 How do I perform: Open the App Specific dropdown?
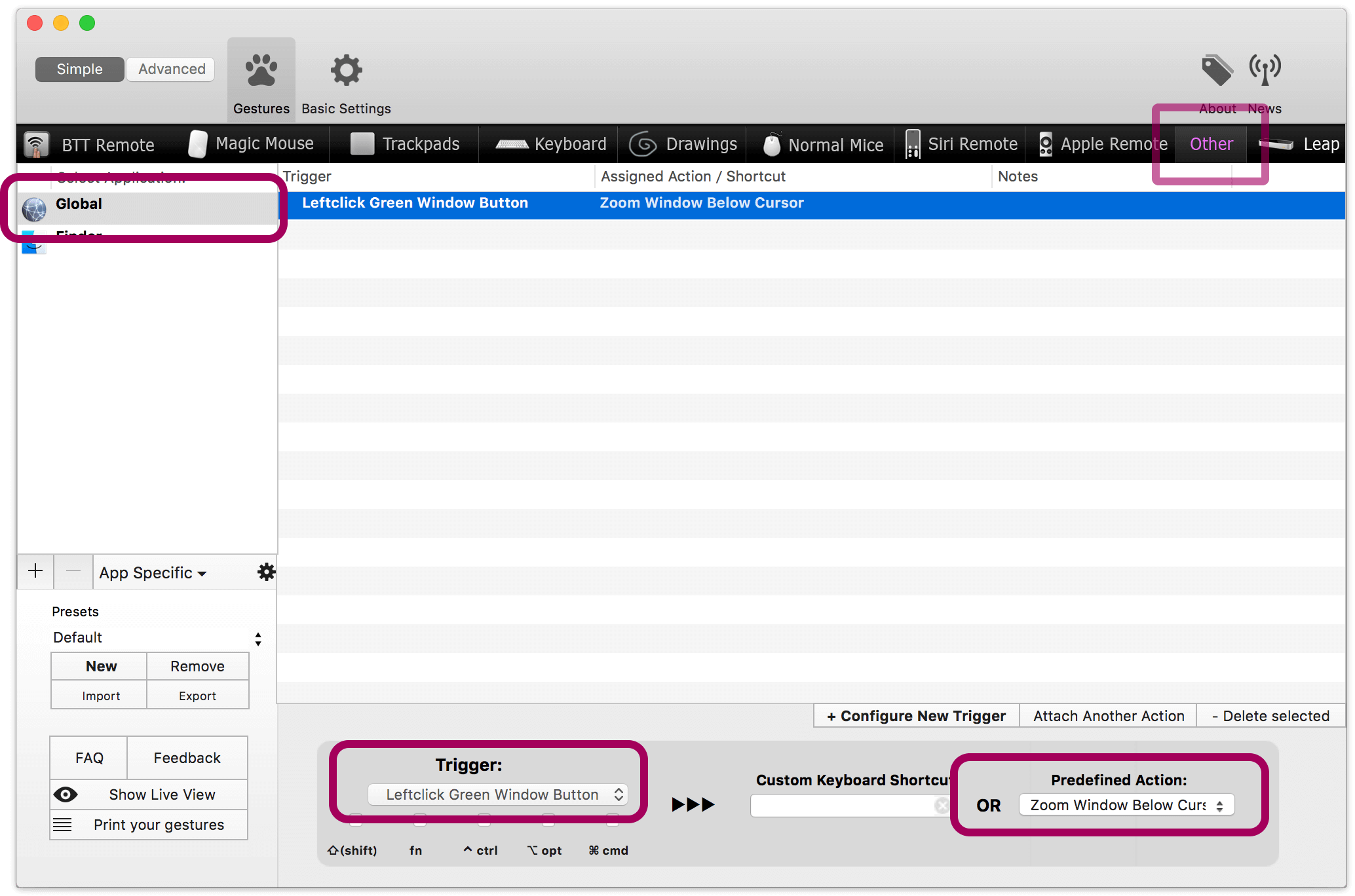[x=153, y=572]
